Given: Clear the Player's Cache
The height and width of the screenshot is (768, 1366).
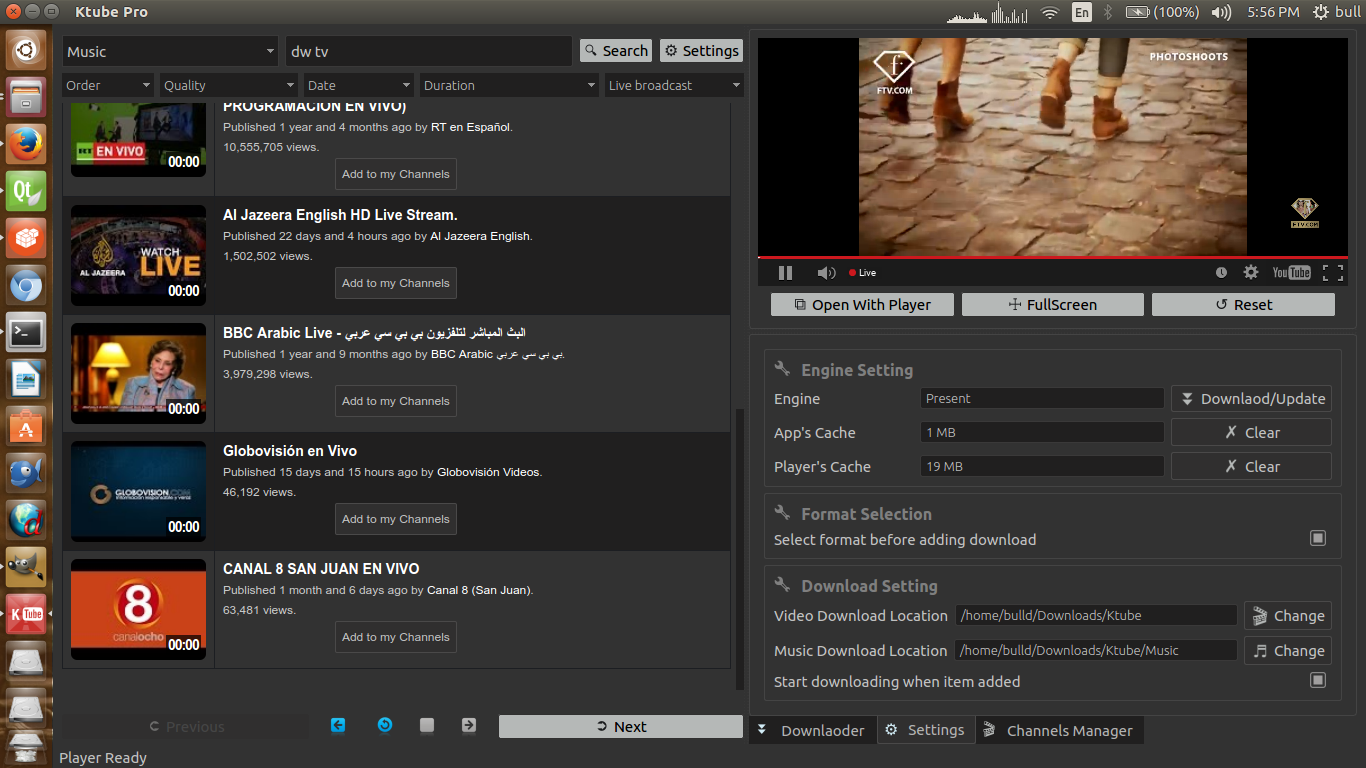Looking at the screenshot, I should coord(1251,466).
